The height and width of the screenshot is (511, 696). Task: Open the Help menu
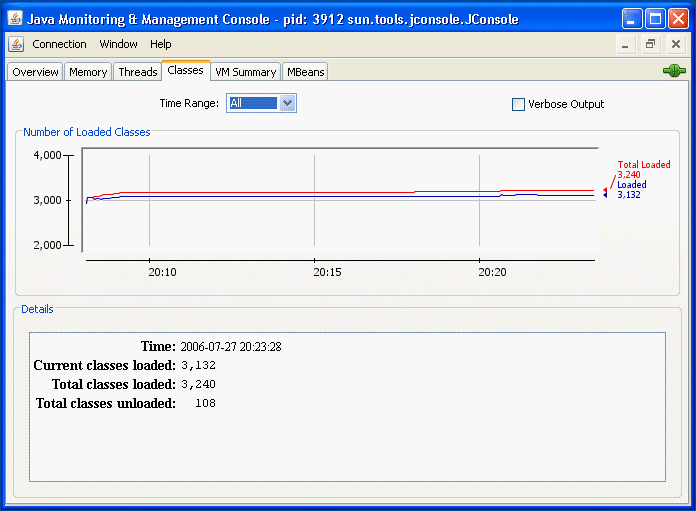pyautogui.click(x=161, y=44)
